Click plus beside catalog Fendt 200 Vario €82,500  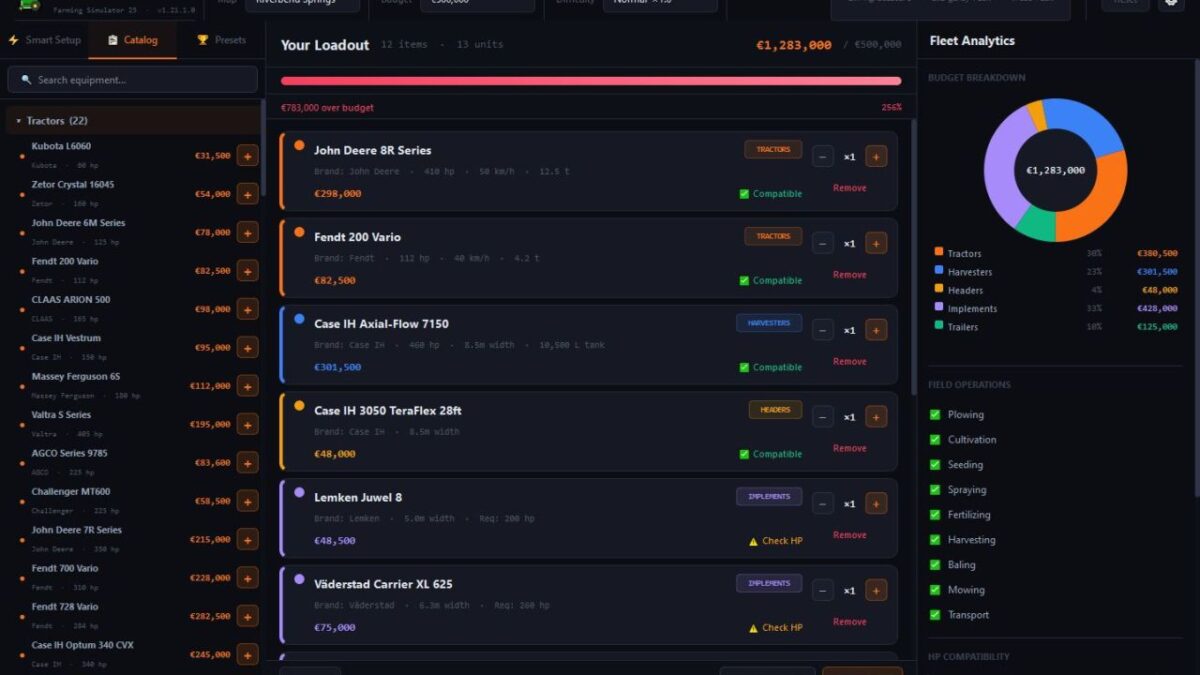coord(247,271)
